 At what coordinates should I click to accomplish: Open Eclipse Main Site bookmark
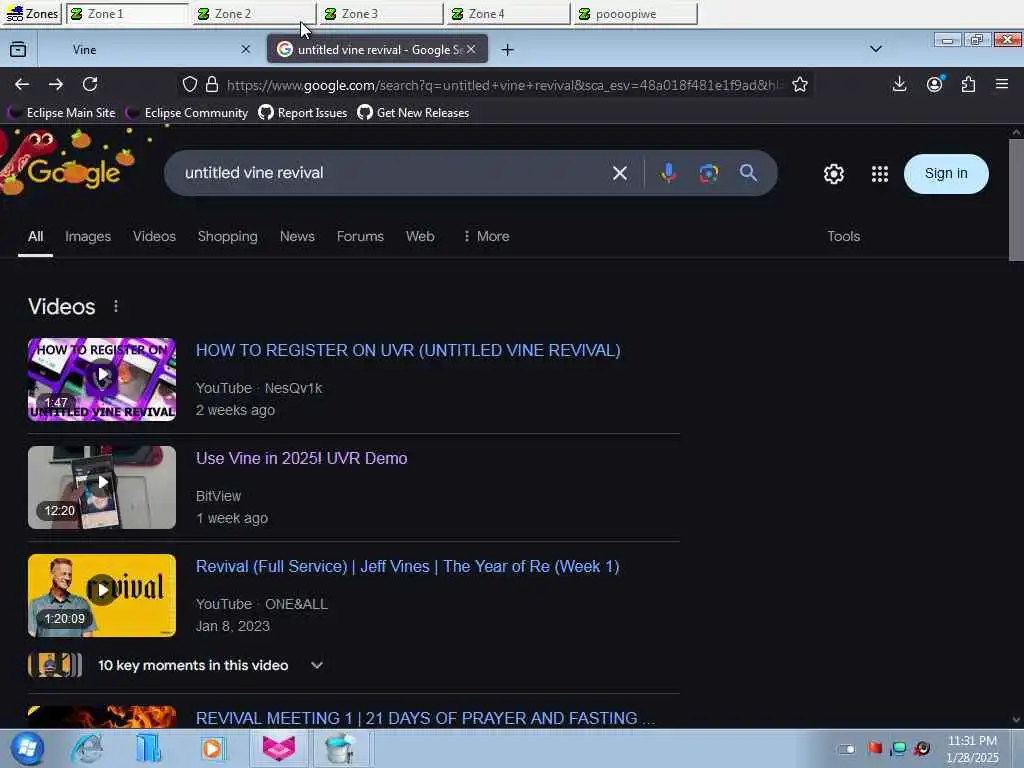[62, 113]
